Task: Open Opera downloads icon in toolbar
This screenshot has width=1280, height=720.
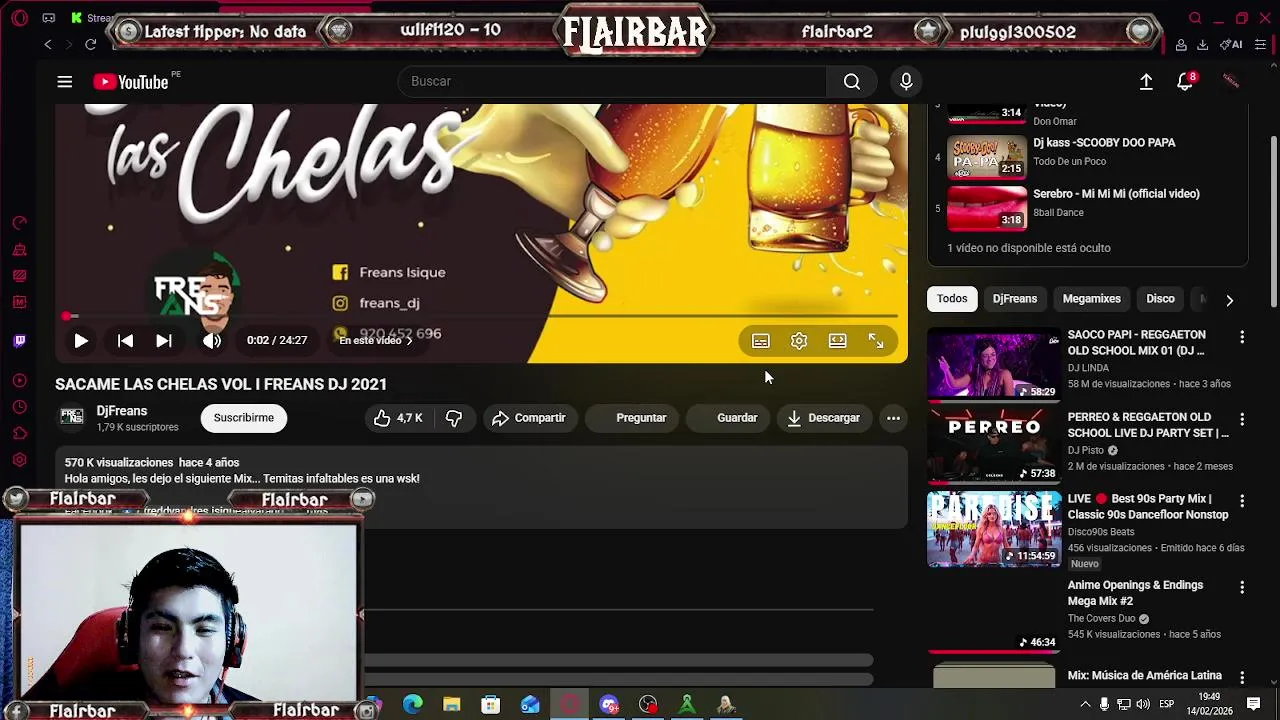Action: pyautogui.click(x=1202, y=45)
